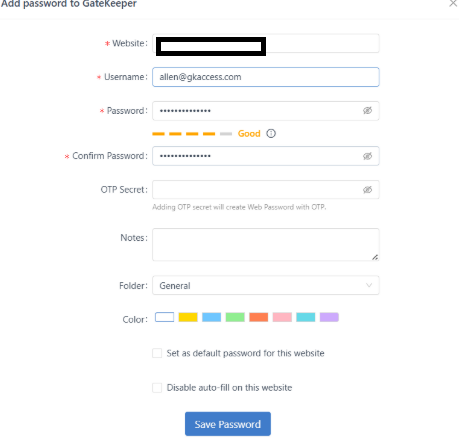This screenshot has height=446, width=461.
Task: Click the Notes resize handle icon
Action: 375,257
